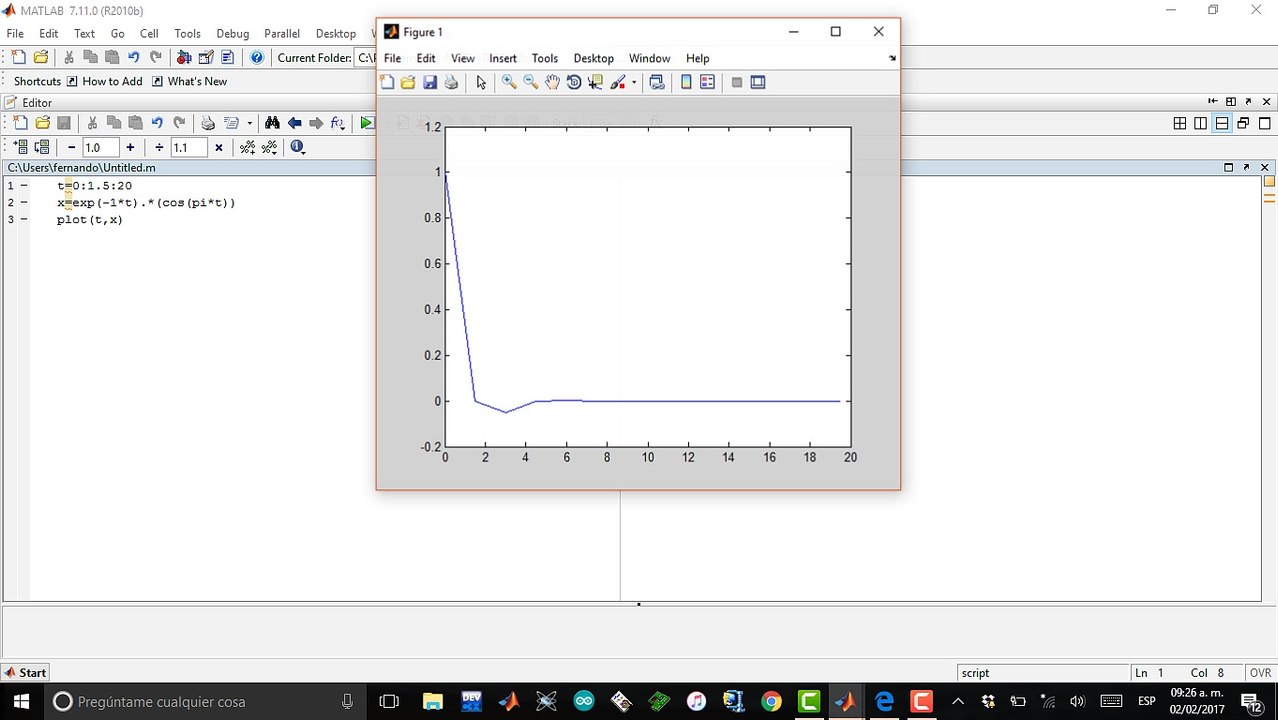
Task: Show plot tools and dock figure
Action: tap(758, 82)
